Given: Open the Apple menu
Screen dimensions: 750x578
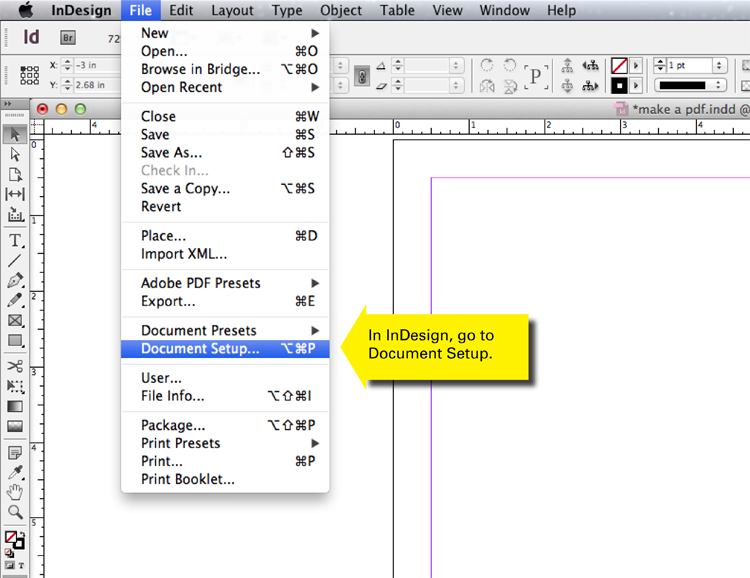Looking at the screenshot, I should [25, 10].
